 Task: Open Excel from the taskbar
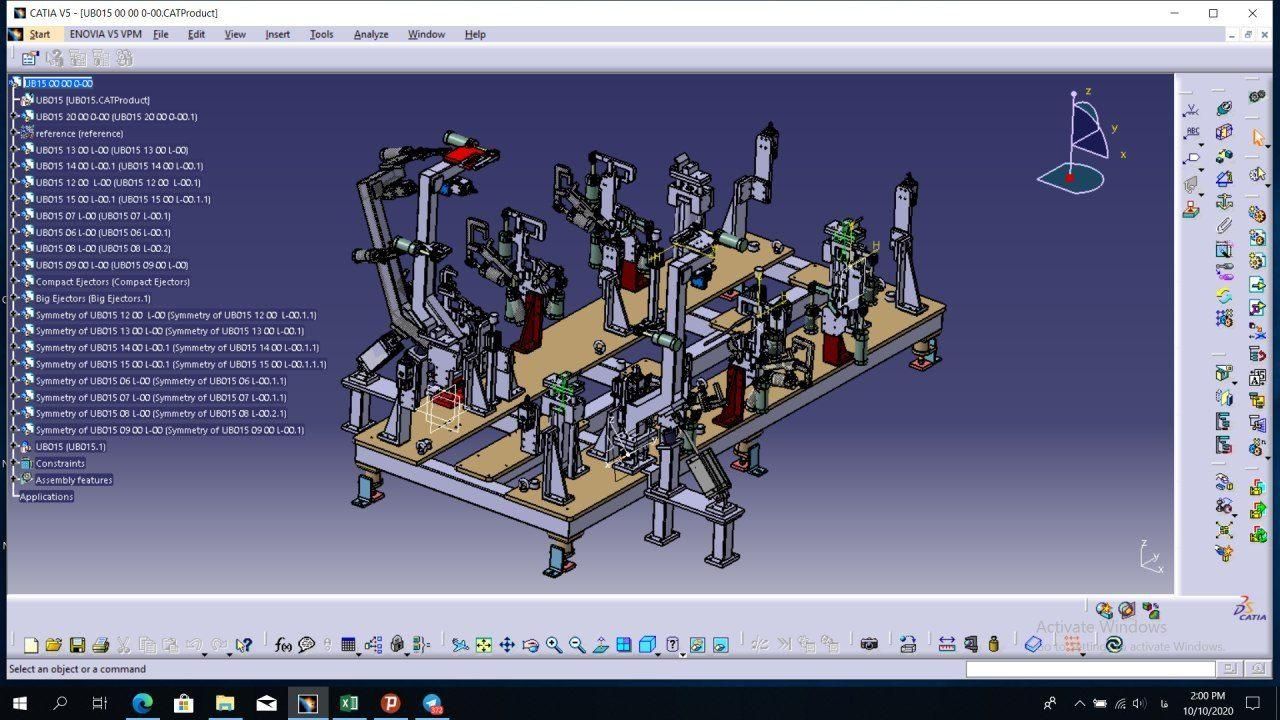point(349,703)
